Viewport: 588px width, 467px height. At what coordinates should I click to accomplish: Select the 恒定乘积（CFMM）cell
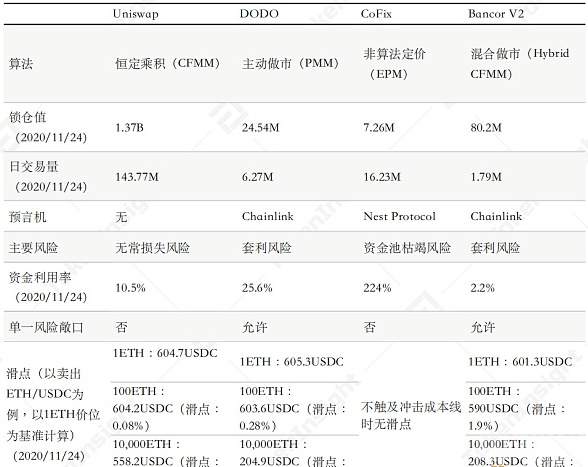click(167, 63)
